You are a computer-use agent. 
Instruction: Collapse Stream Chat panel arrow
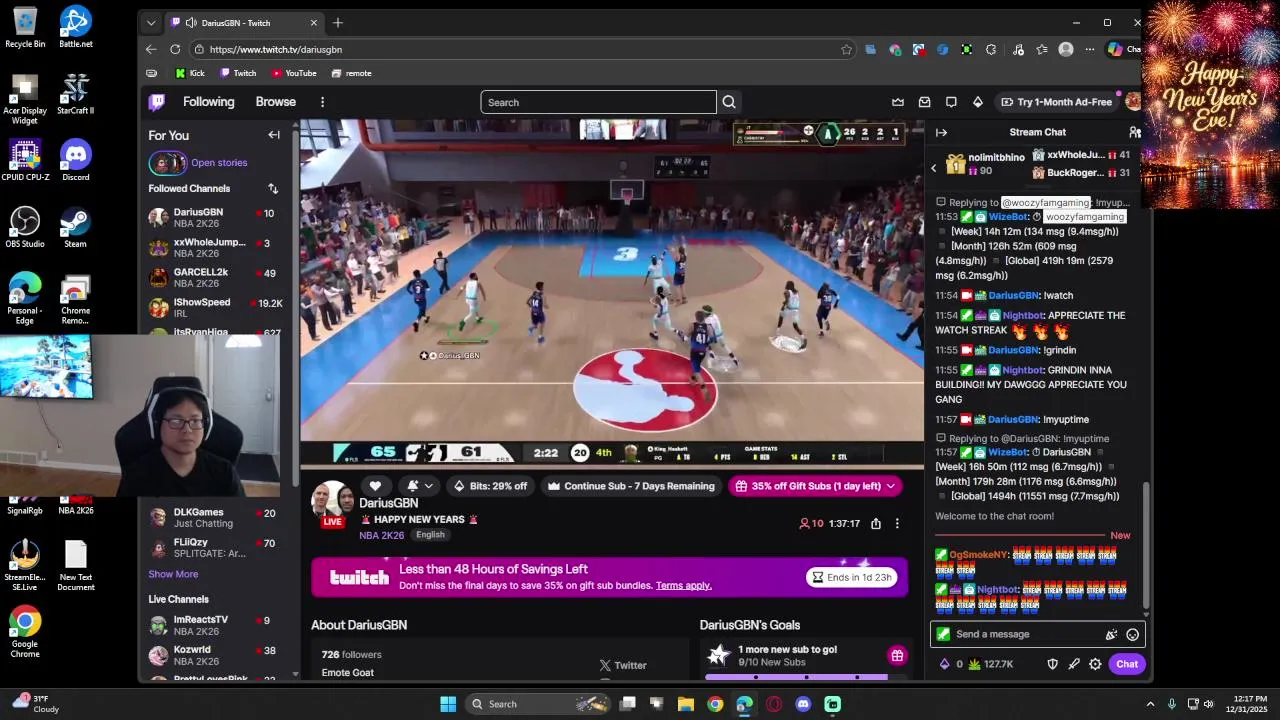coord(941,132)
